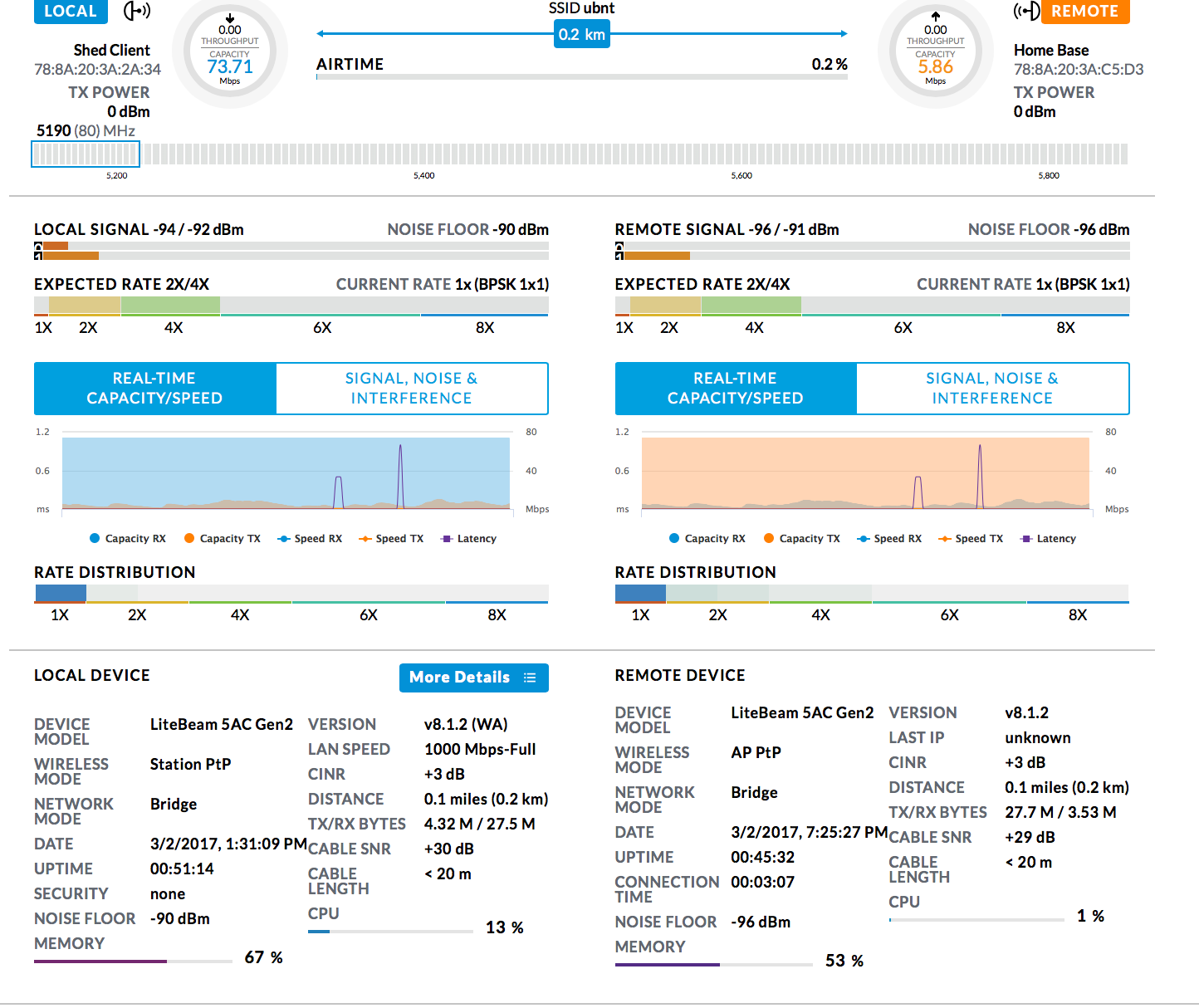The height and width of the screenshot is (1008, 1199).
Task: Select local Real-Time Capacity/Speed tab
Action: point(154,389)
